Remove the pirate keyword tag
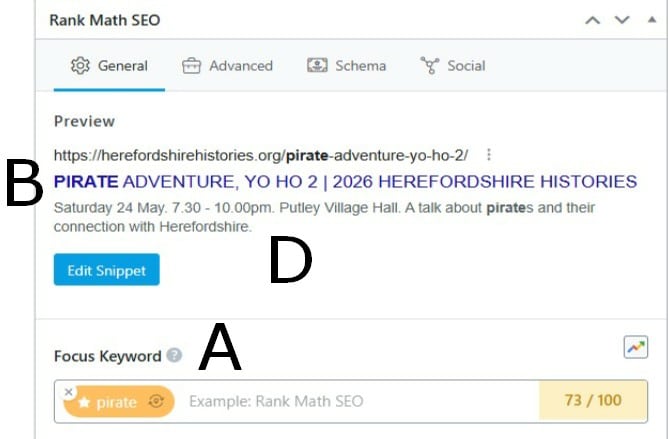668x439 pixels. click(68, 391)
